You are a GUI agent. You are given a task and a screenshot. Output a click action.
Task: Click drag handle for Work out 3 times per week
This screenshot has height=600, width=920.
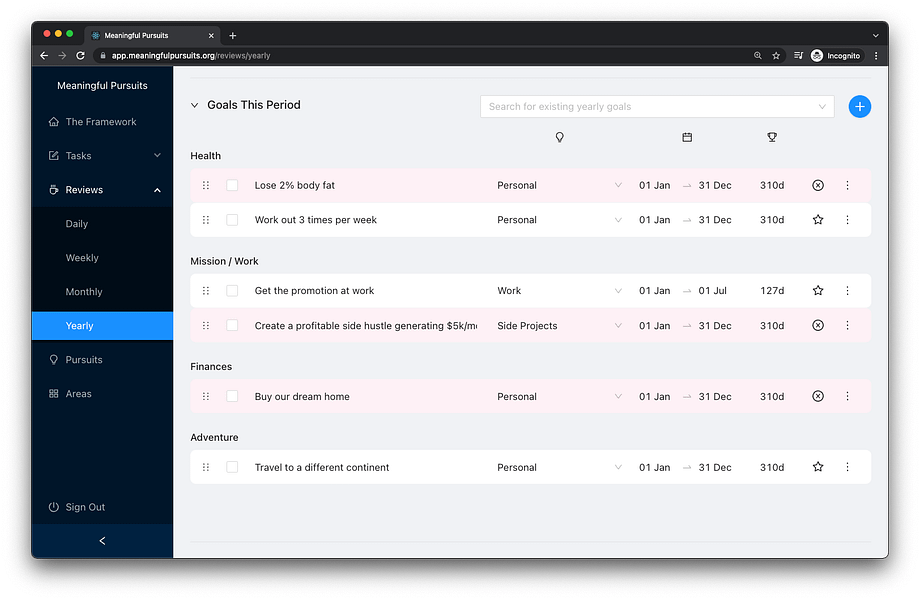205,220
